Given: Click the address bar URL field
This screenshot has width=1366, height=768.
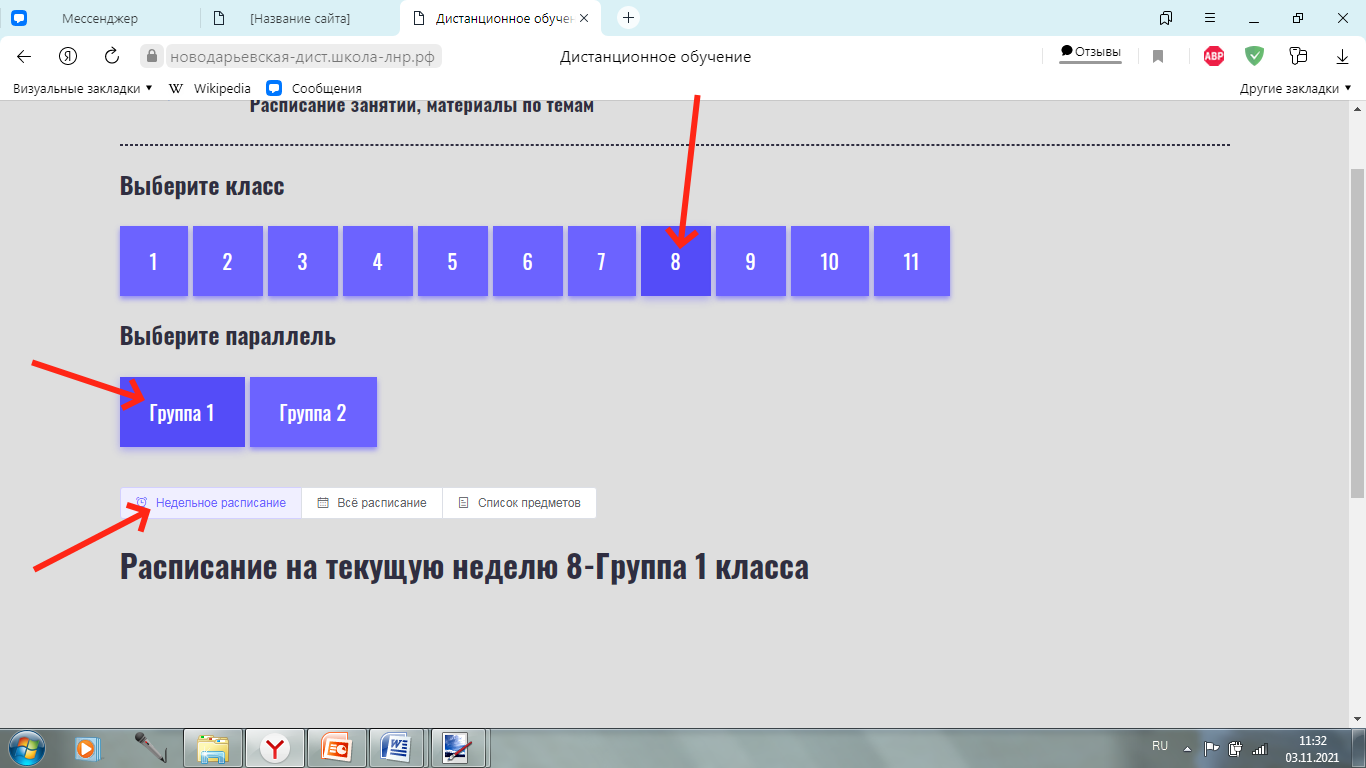Looking at the screenshot, I should tap(302, 57).
